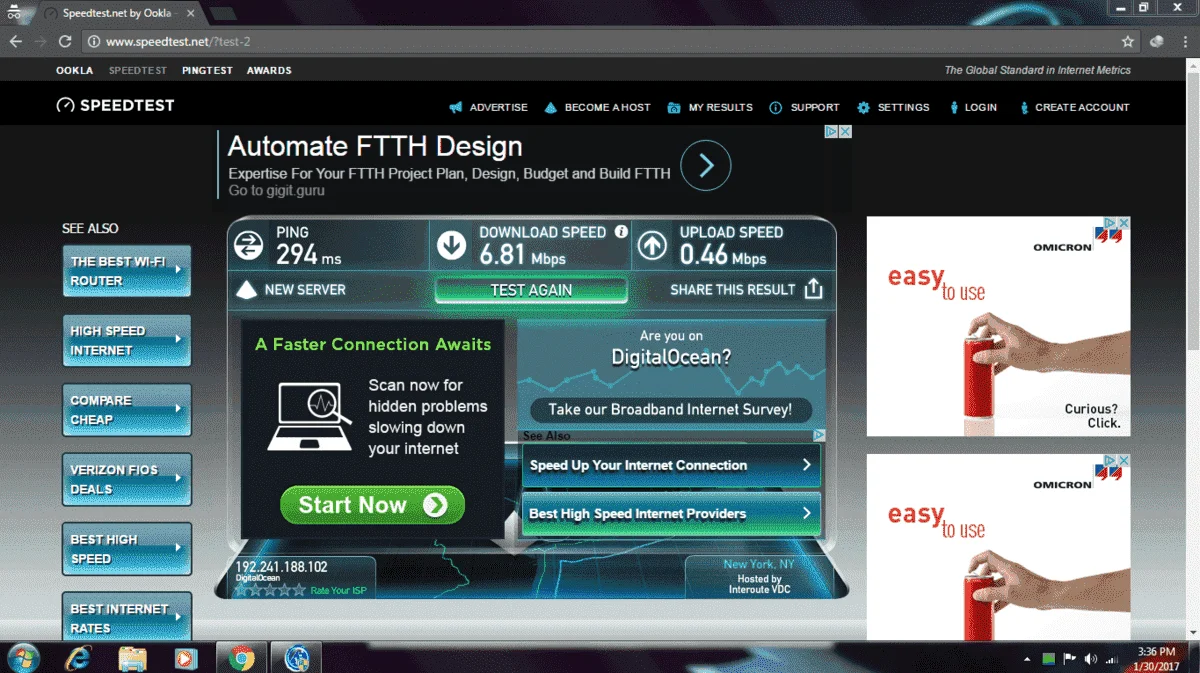The width and height of the screenshot is (1200, 673).
Task: Show hidden tray icons arrow
Action: tap(1028, 659)
